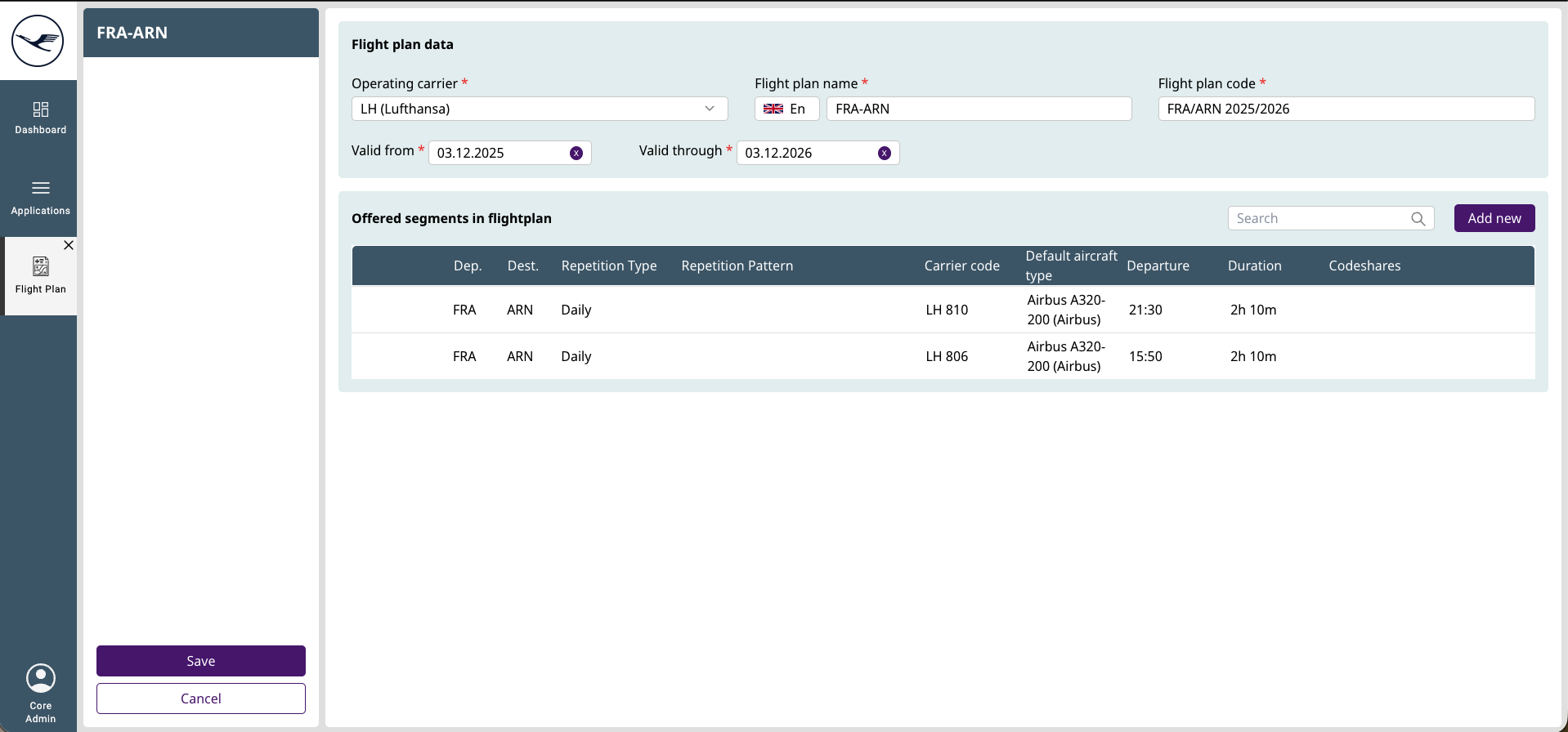Save the flight plan
Screen dimensions: 1568x732
pos(201,661)
